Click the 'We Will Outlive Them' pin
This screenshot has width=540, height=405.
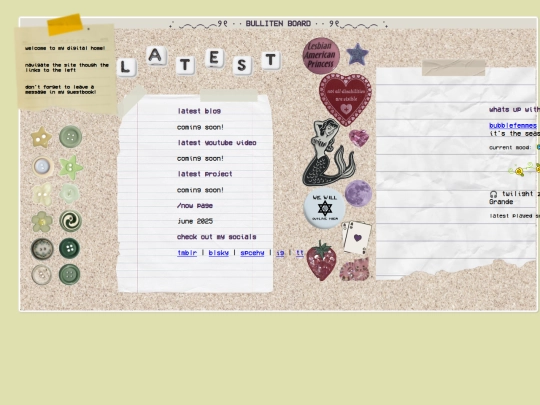(324, 208)
